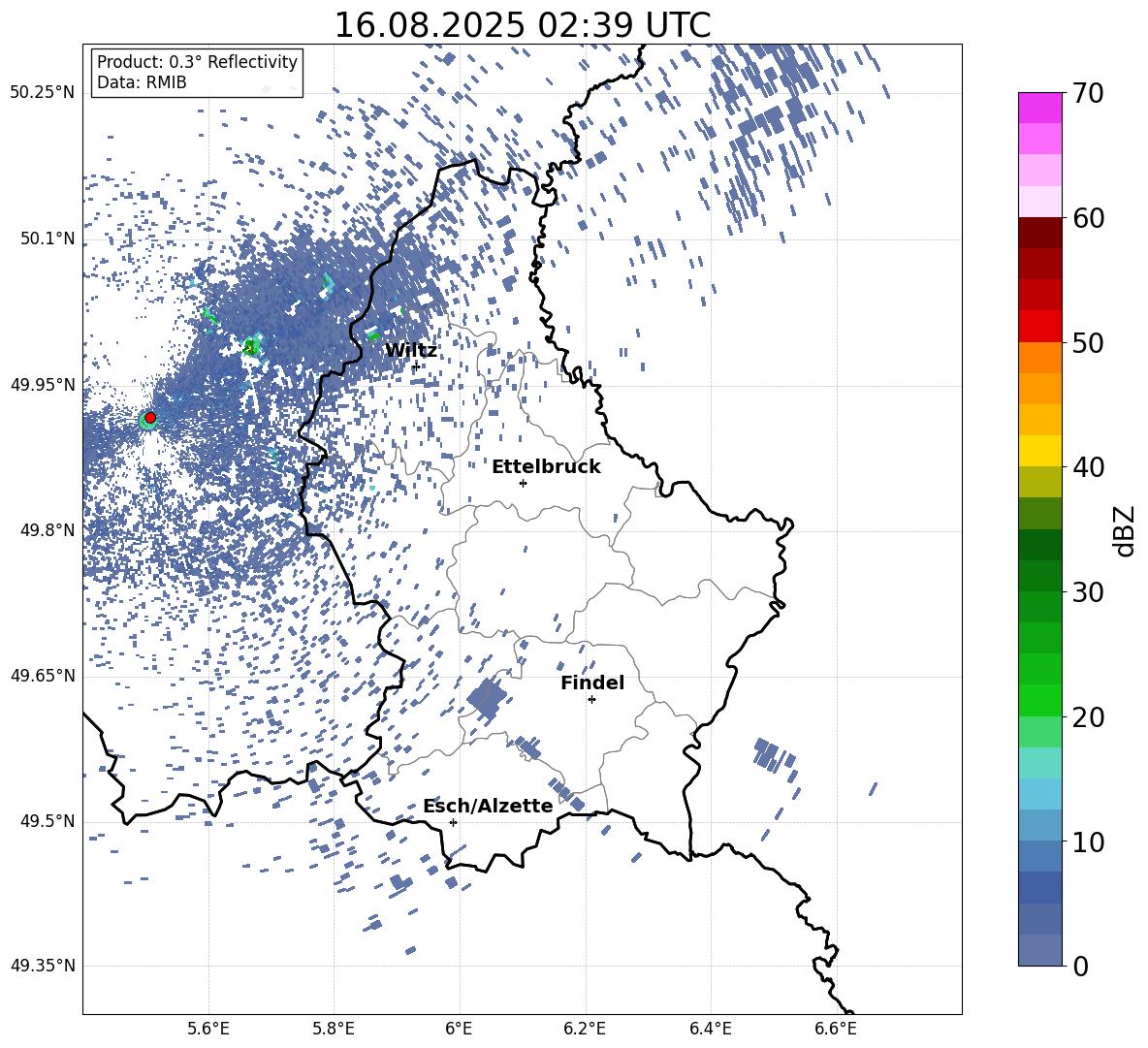Click the cyan-turquoise colorbar band below 20
Viewport: 1148px width, 1048px height.
[1039, 763]
